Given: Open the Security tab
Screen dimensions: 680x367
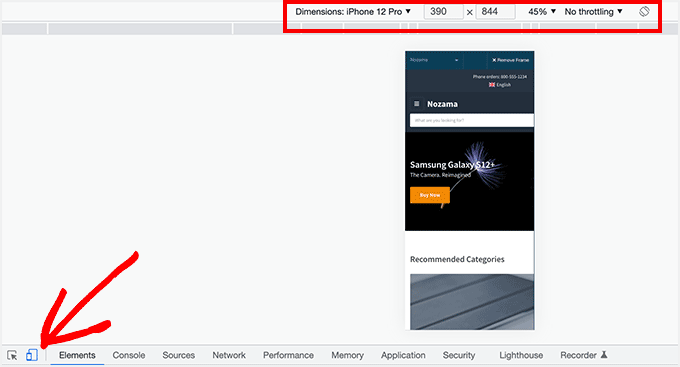Looking at the screenshot, I should pos(459,355).
